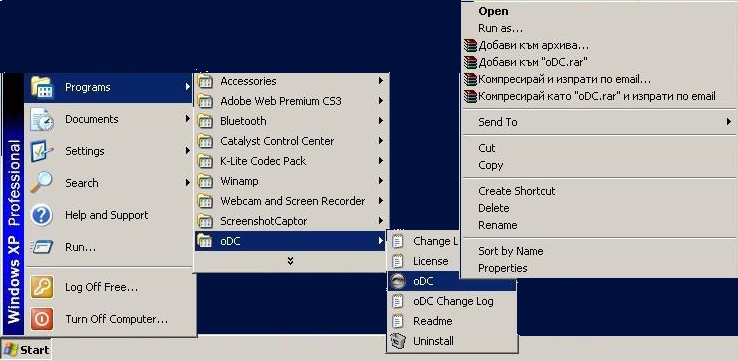Expand the Documents submenu arrow

pos(187,119)
